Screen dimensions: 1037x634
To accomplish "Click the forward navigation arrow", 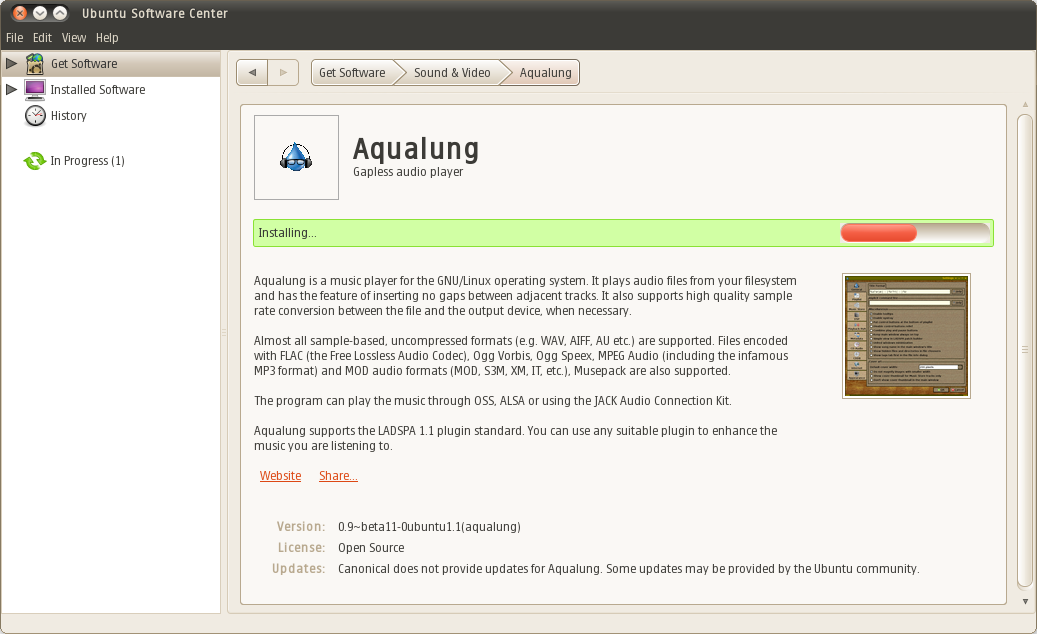I will pos(283,72).
